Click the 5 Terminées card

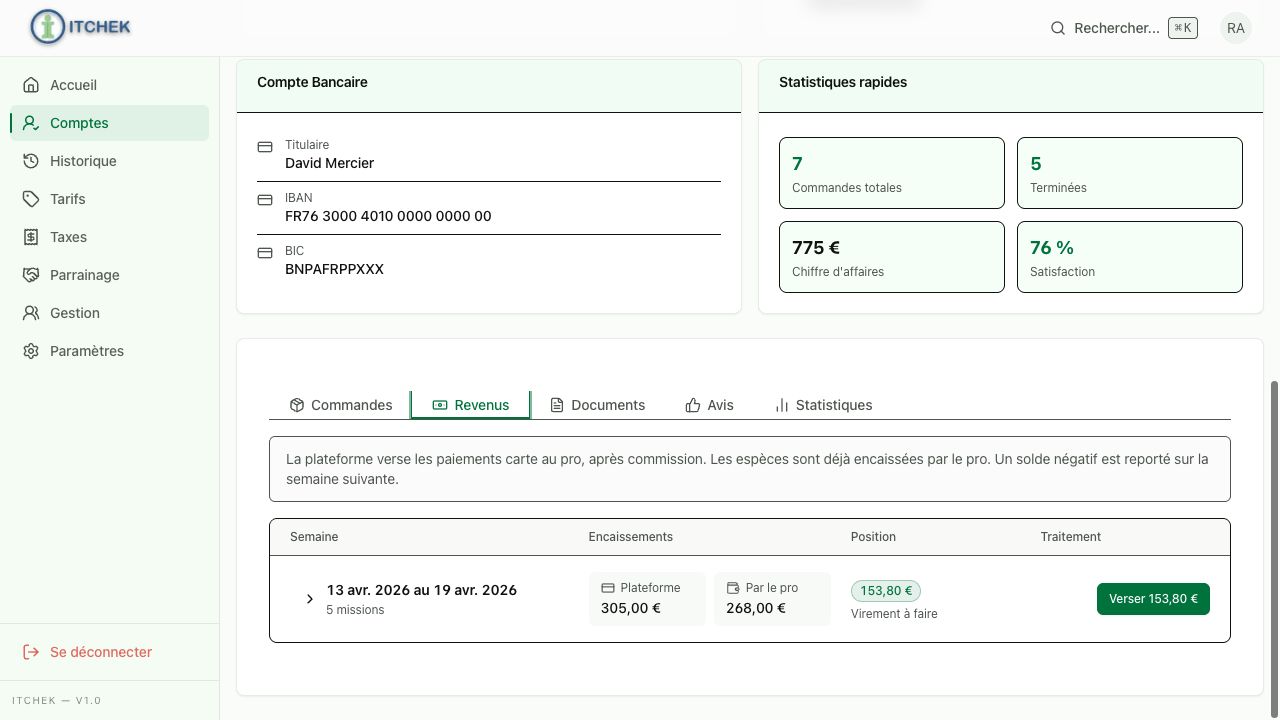[1130, 173]
